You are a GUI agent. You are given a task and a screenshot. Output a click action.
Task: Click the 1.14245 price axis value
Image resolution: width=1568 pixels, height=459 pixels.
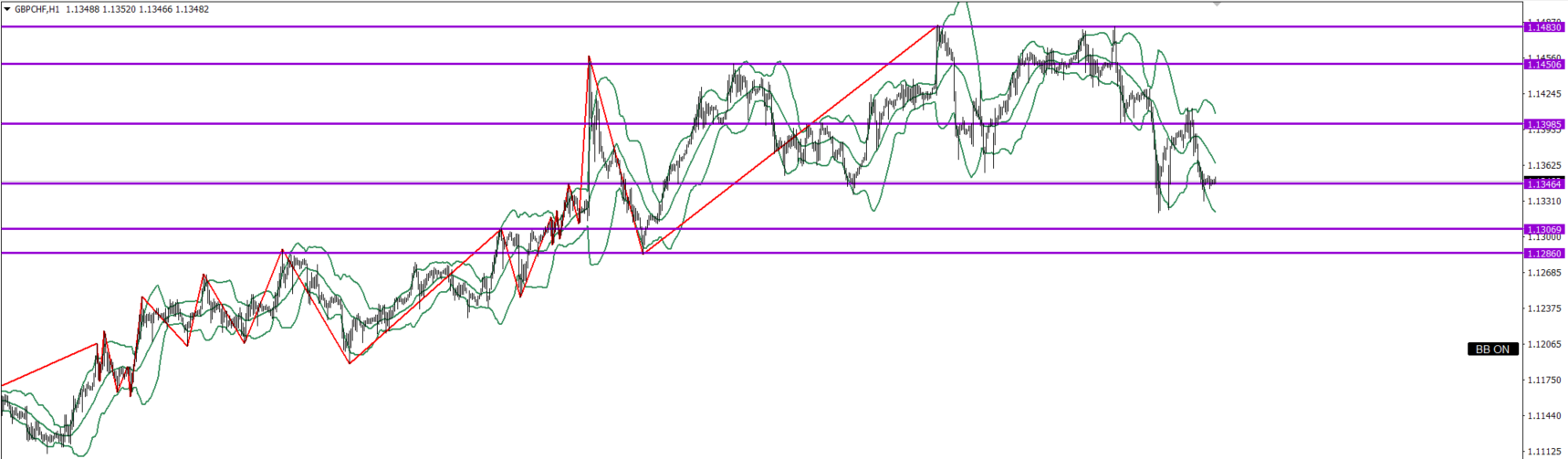pos(1544,94)
